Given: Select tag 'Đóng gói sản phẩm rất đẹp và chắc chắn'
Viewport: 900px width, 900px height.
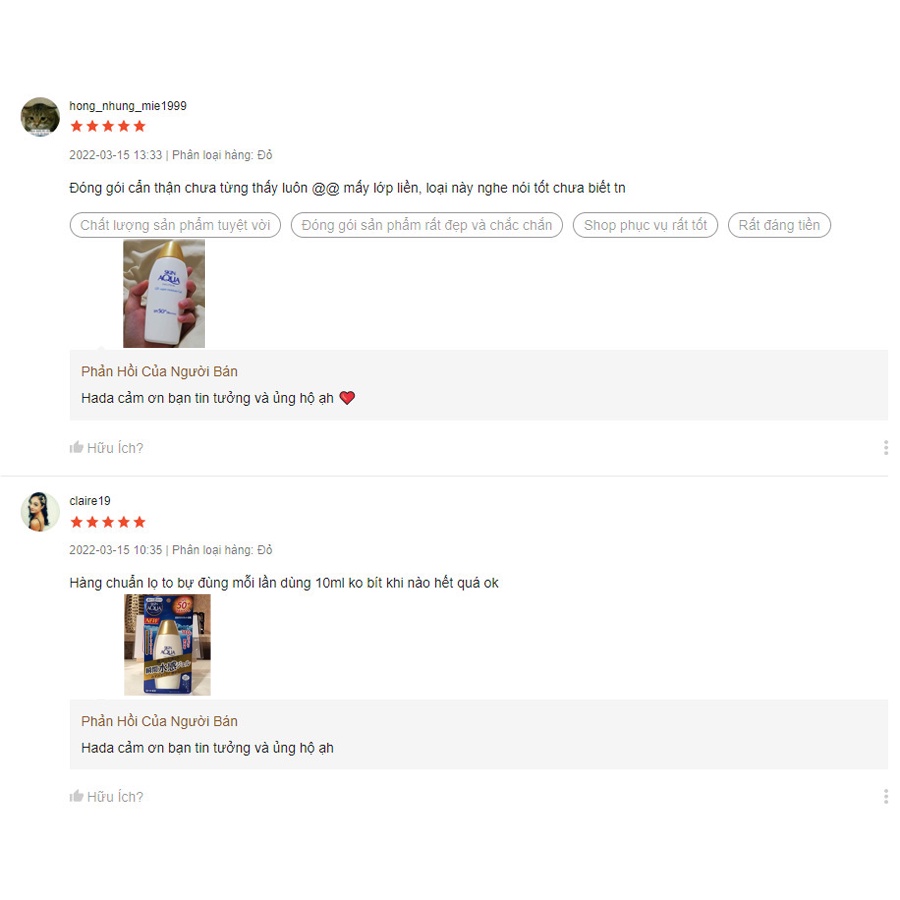Looking at the screenshot, I should point(426,225).
